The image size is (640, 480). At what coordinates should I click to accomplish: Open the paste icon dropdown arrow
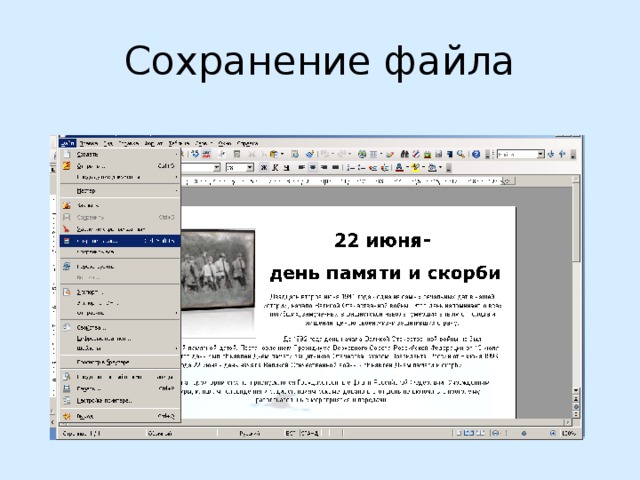pos(282,154)
